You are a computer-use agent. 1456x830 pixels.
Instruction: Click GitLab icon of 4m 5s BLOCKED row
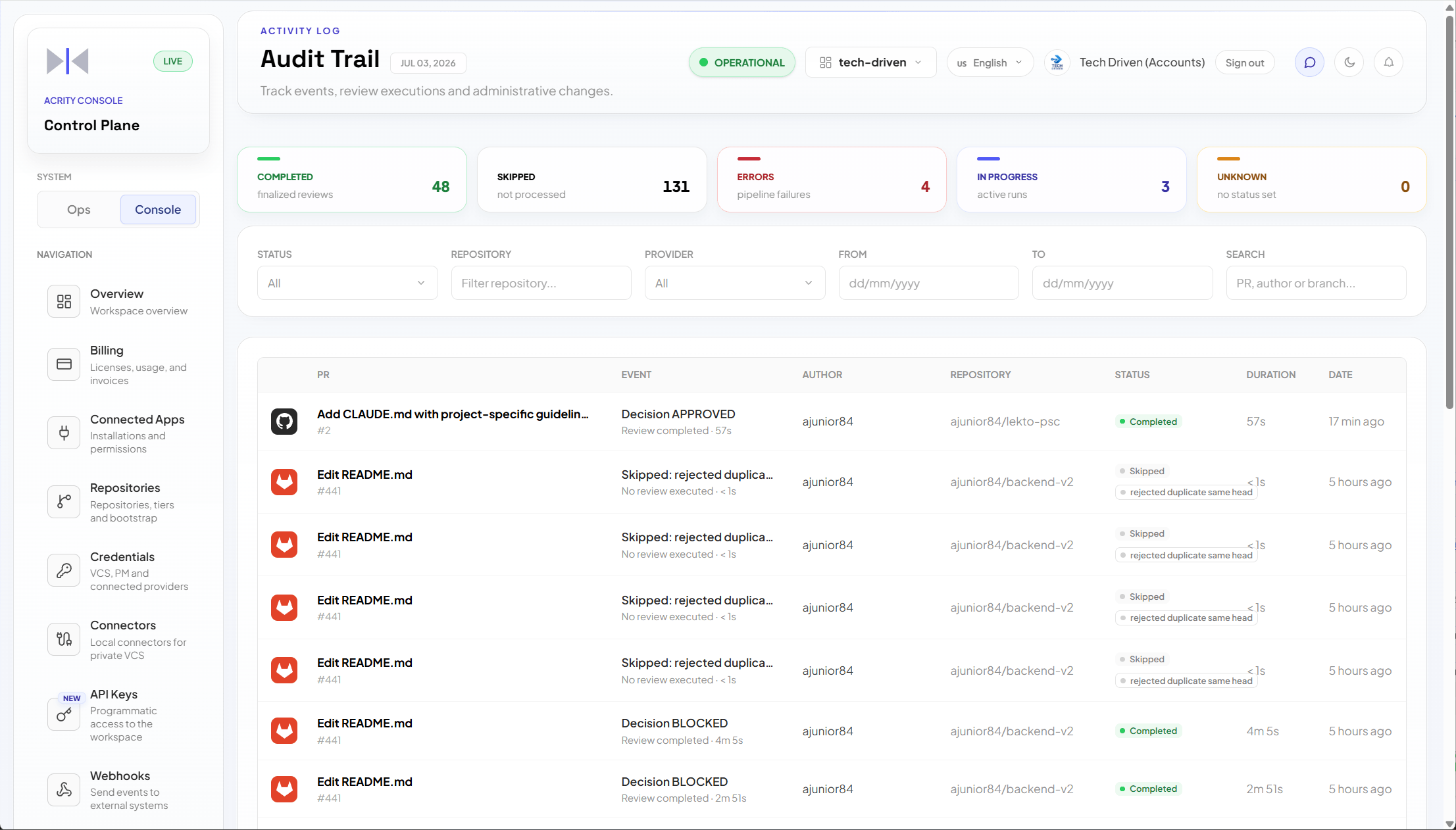[284, 731]
